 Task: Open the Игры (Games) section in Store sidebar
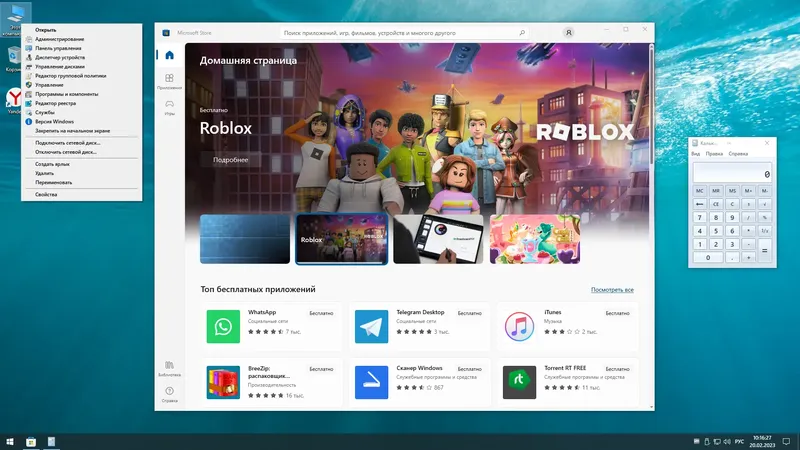pos(169,107)
